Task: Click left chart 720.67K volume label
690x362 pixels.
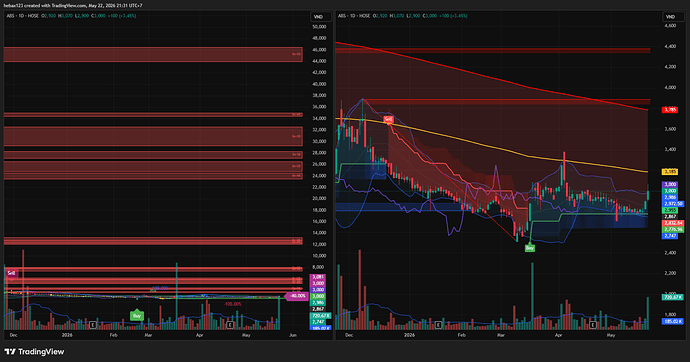Action: pyautogui.click(x=321, y=316)
